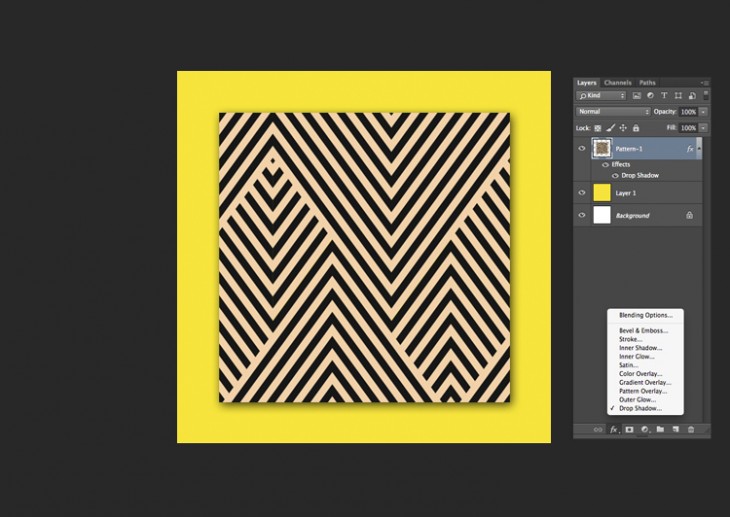The width and height of the screenshot is (730, 517).
Task: Create a new group folder icon
Action: 660,429
